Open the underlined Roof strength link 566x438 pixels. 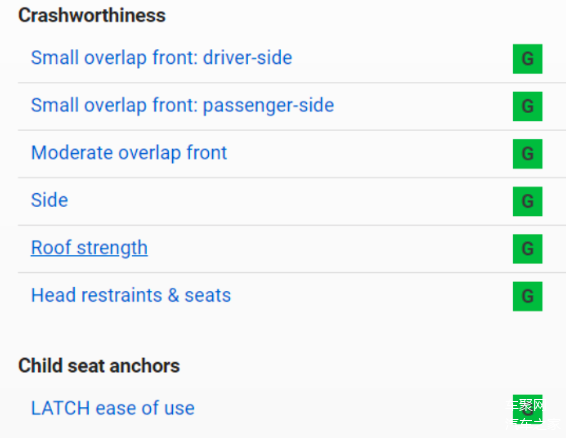click(89, 248)
